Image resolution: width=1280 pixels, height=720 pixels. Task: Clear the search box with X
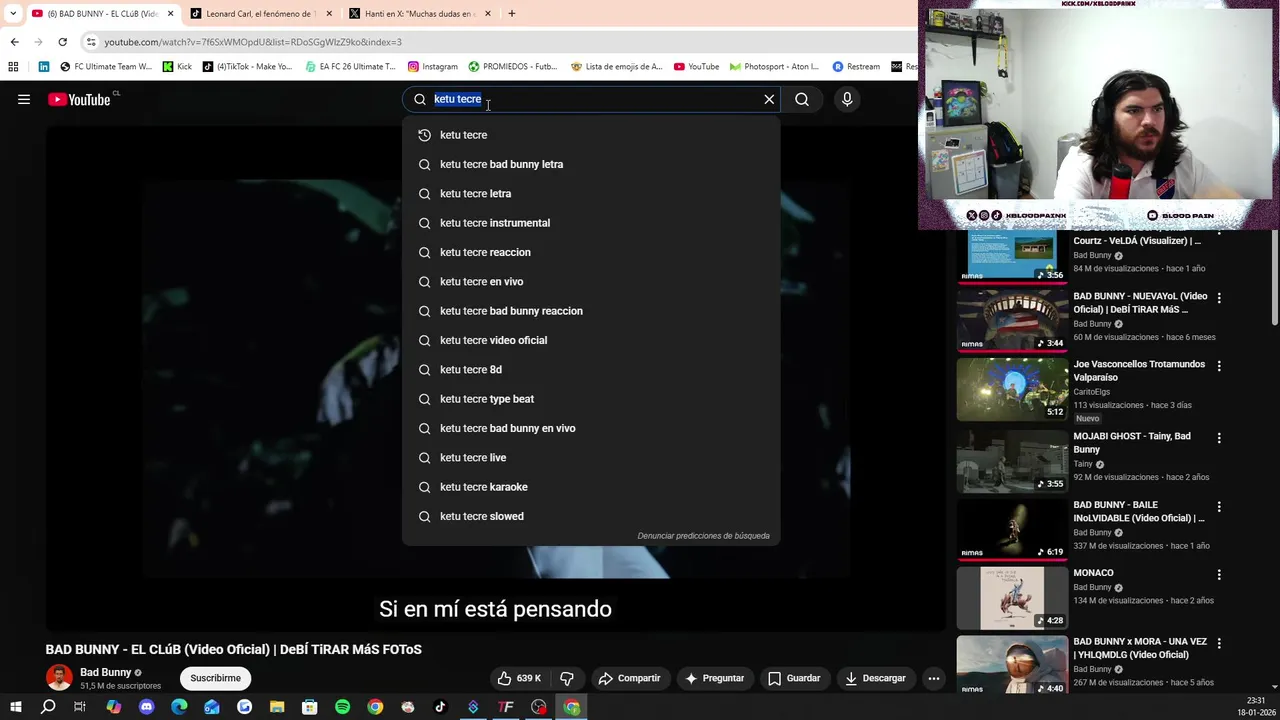tap(769, 99)
